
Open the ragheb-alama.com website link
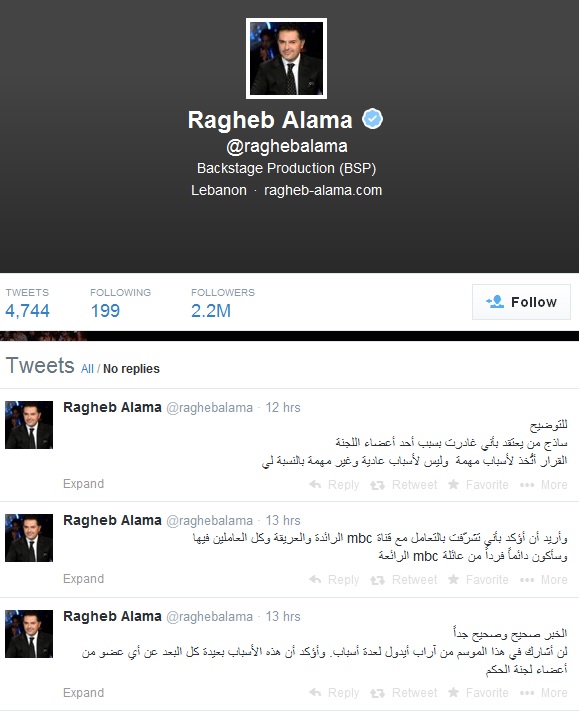click(x=323, y=190)
